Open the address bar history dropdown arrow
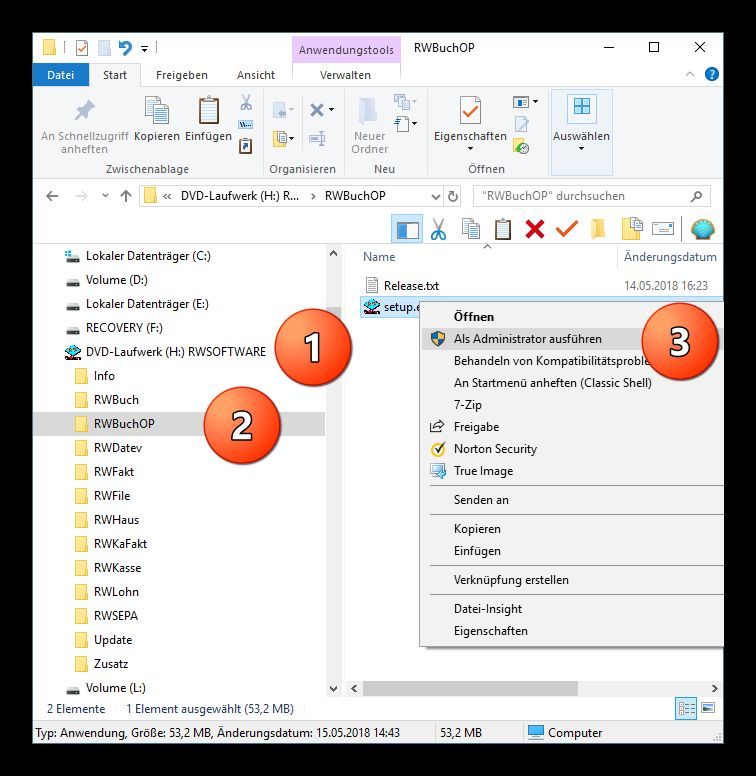This screenshot has height=776, width=756. tap(435, 196)
